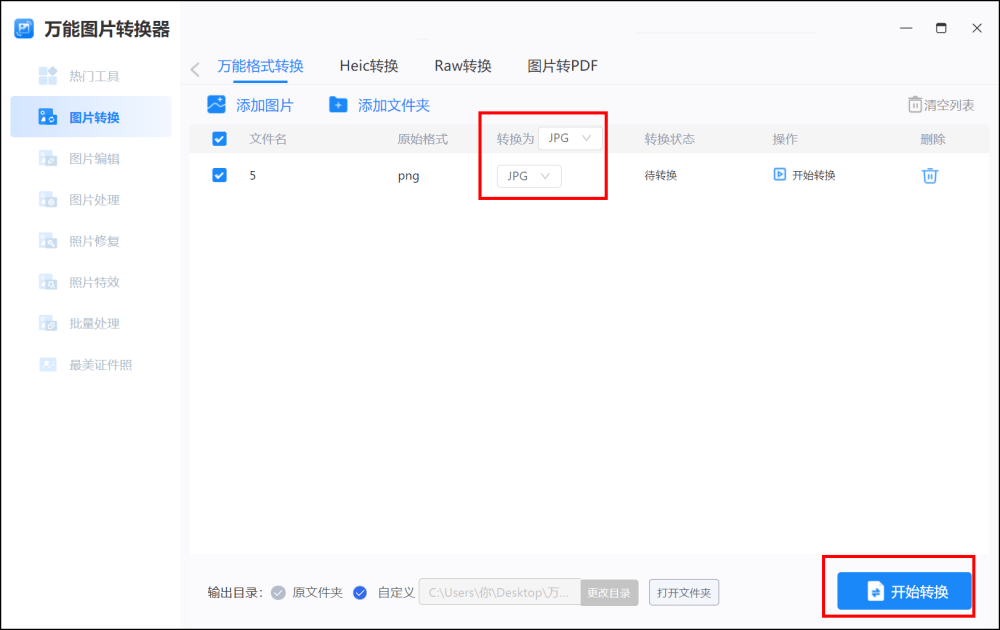Click the 原始格式 column header
Viewport: 1000px width, 630px height.
[422, 139]
